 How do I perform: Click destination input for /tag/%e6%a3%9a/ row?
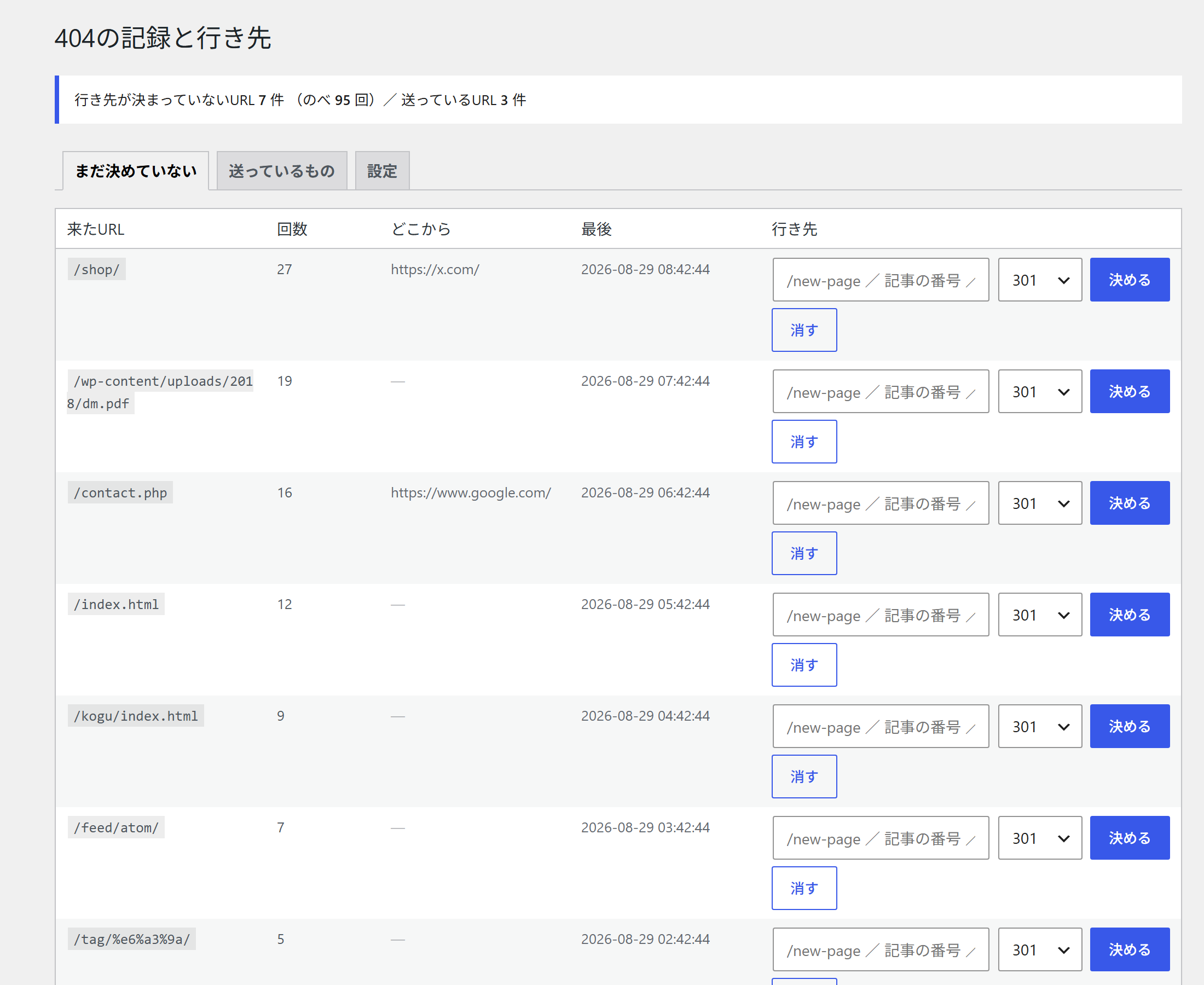[x=881, y=950]
